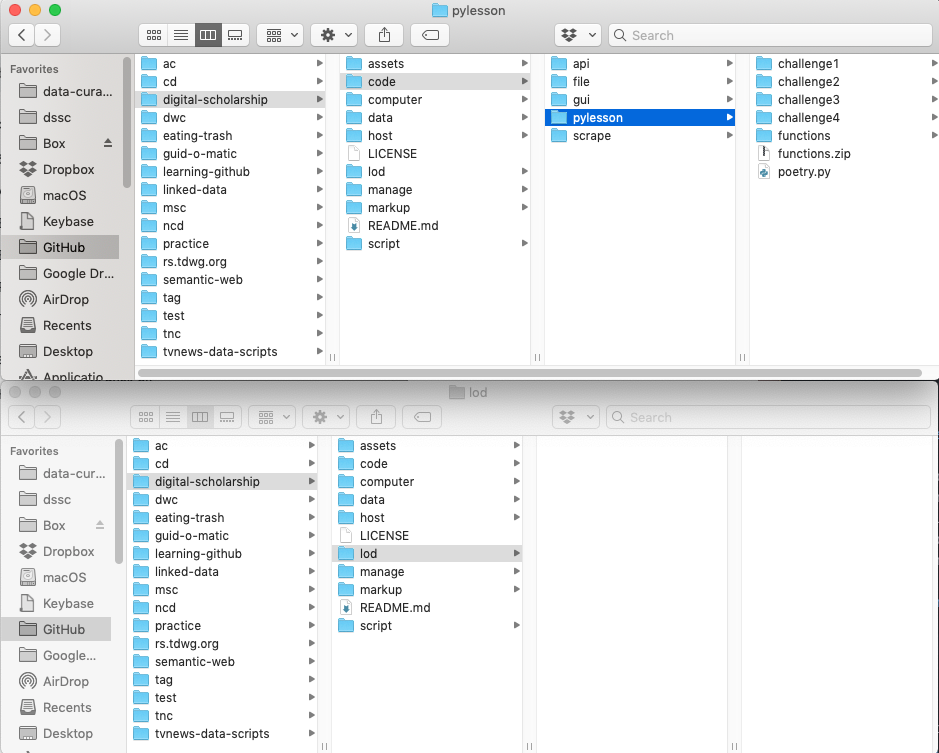
Task: Expand challenge1 folder arrow
Action: click(934, 63)
